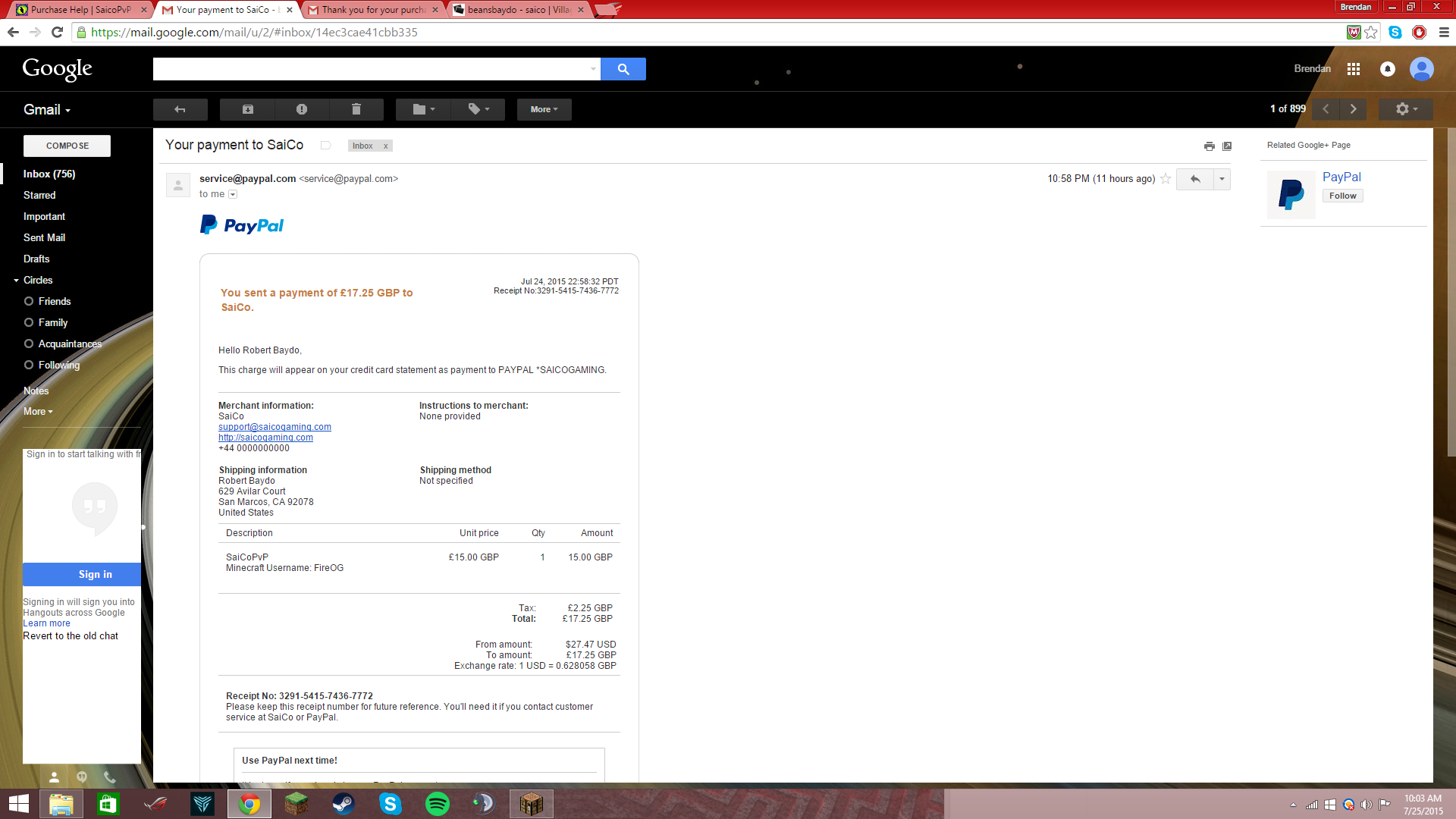This screenshot has width=1456, height=819.
Task: Open the Sent Mail folder
Action: [44, 237]
